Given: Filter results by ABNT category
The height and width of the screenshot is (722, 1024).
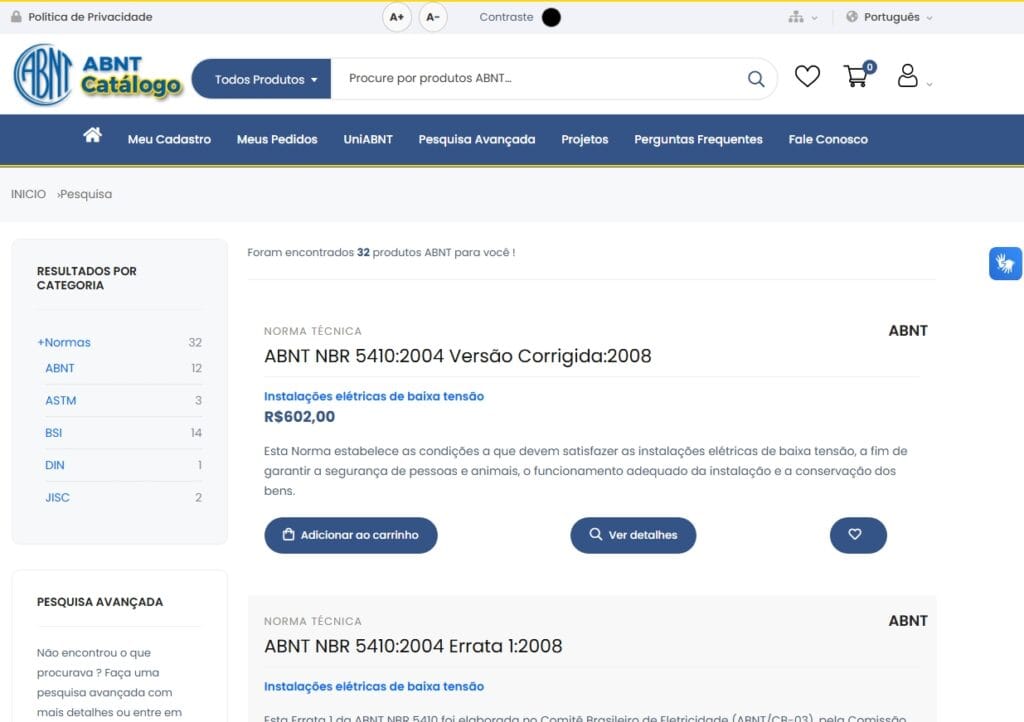Looking at the screenshot, I should pos(59,368).
